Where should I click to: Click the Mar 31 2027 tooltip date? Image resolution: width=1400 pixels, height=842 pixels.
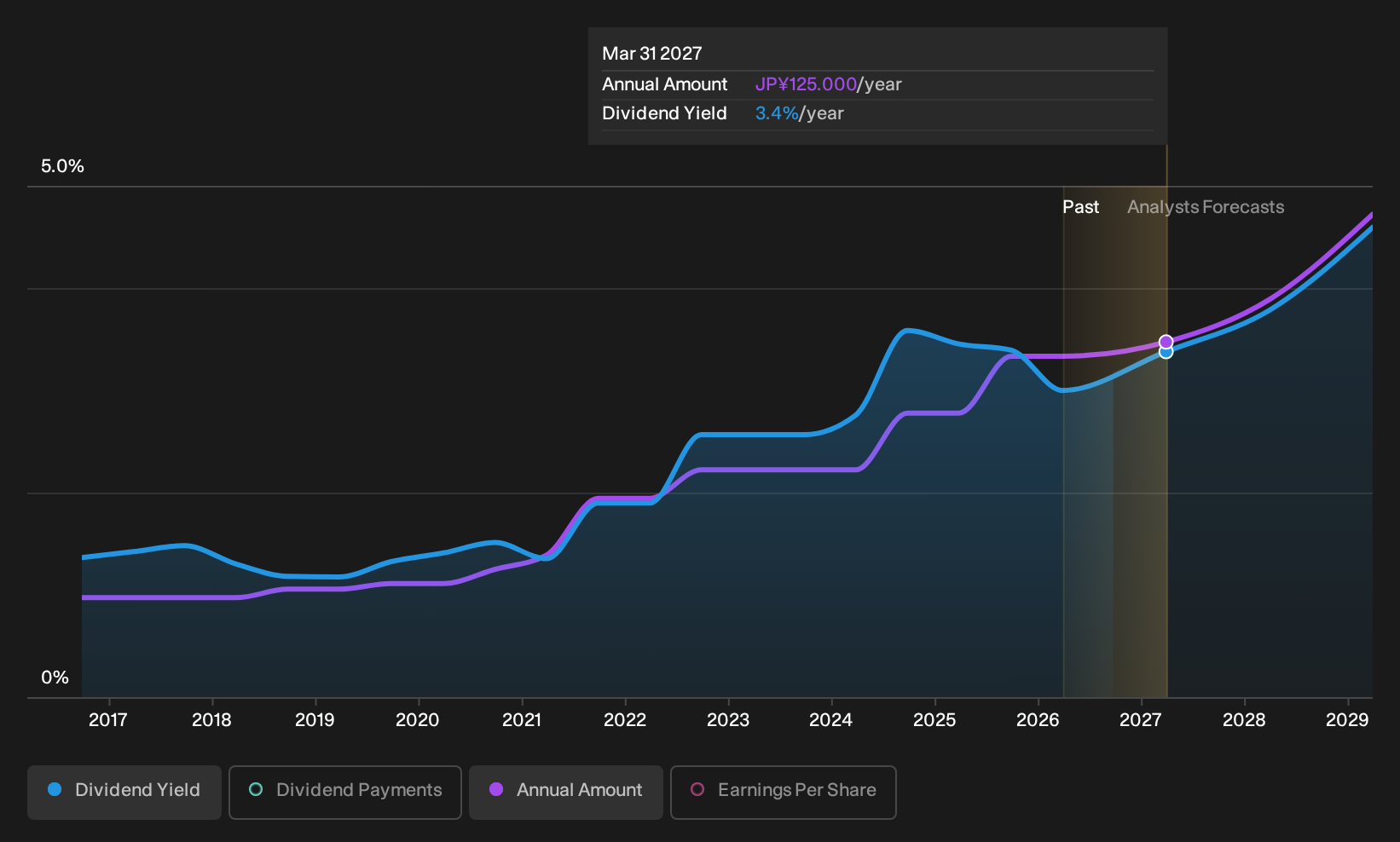[652, 54]
